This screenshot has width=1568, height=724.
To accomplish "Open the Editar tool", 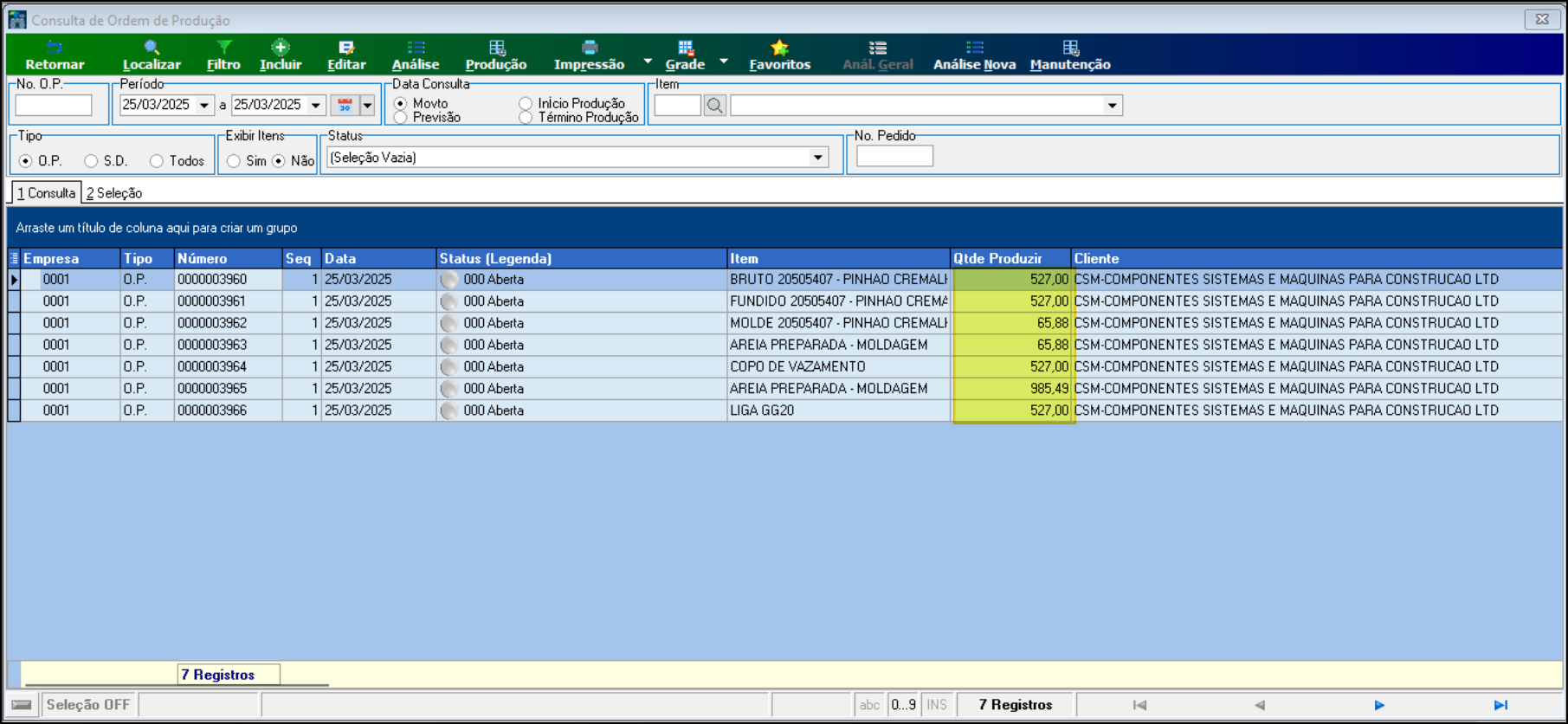I will [346, 55].
